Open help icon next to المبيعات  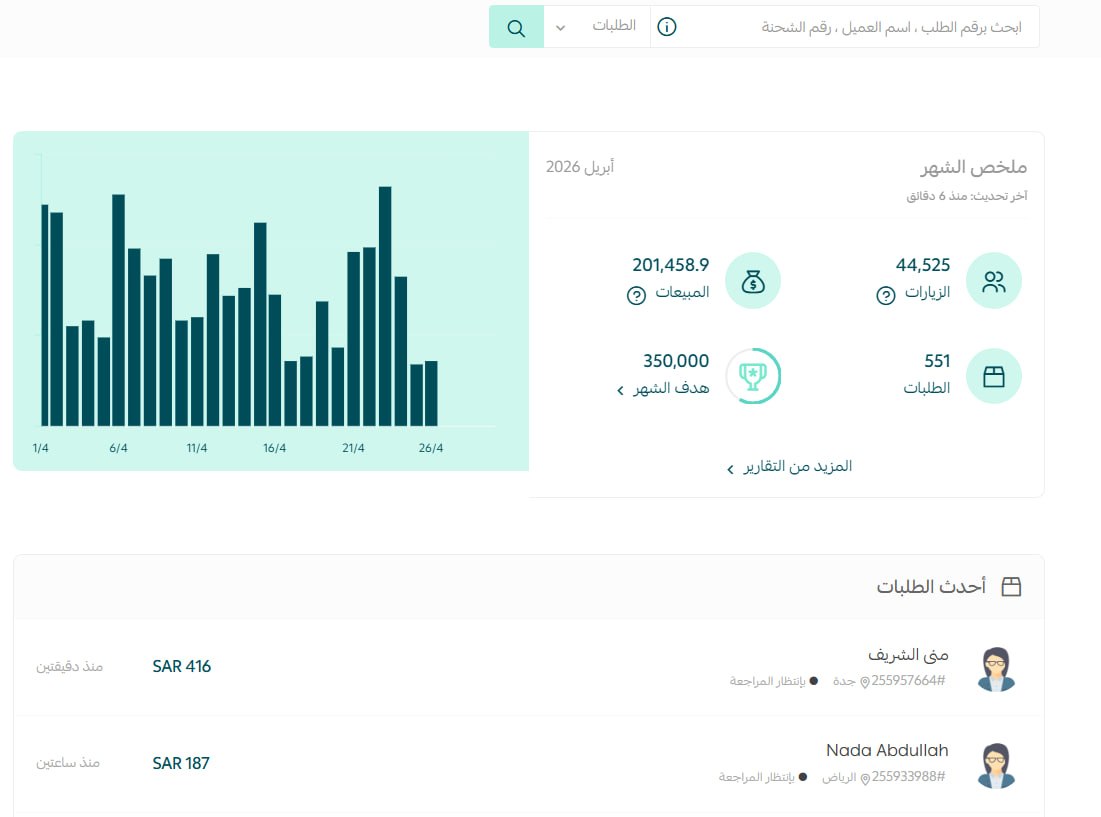pos(636,295)
